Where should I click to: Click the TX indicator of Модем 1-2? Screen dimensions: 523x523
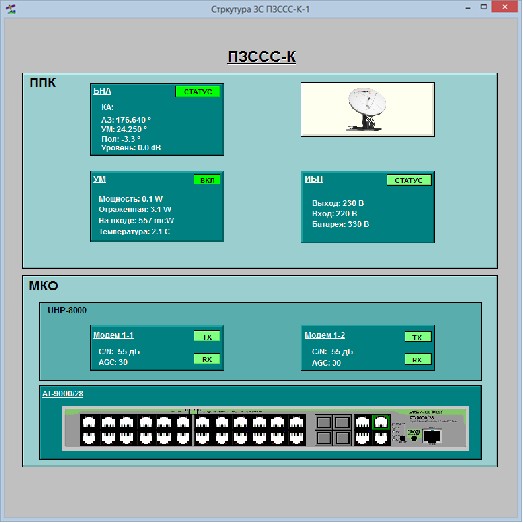(x=418, y=337)
